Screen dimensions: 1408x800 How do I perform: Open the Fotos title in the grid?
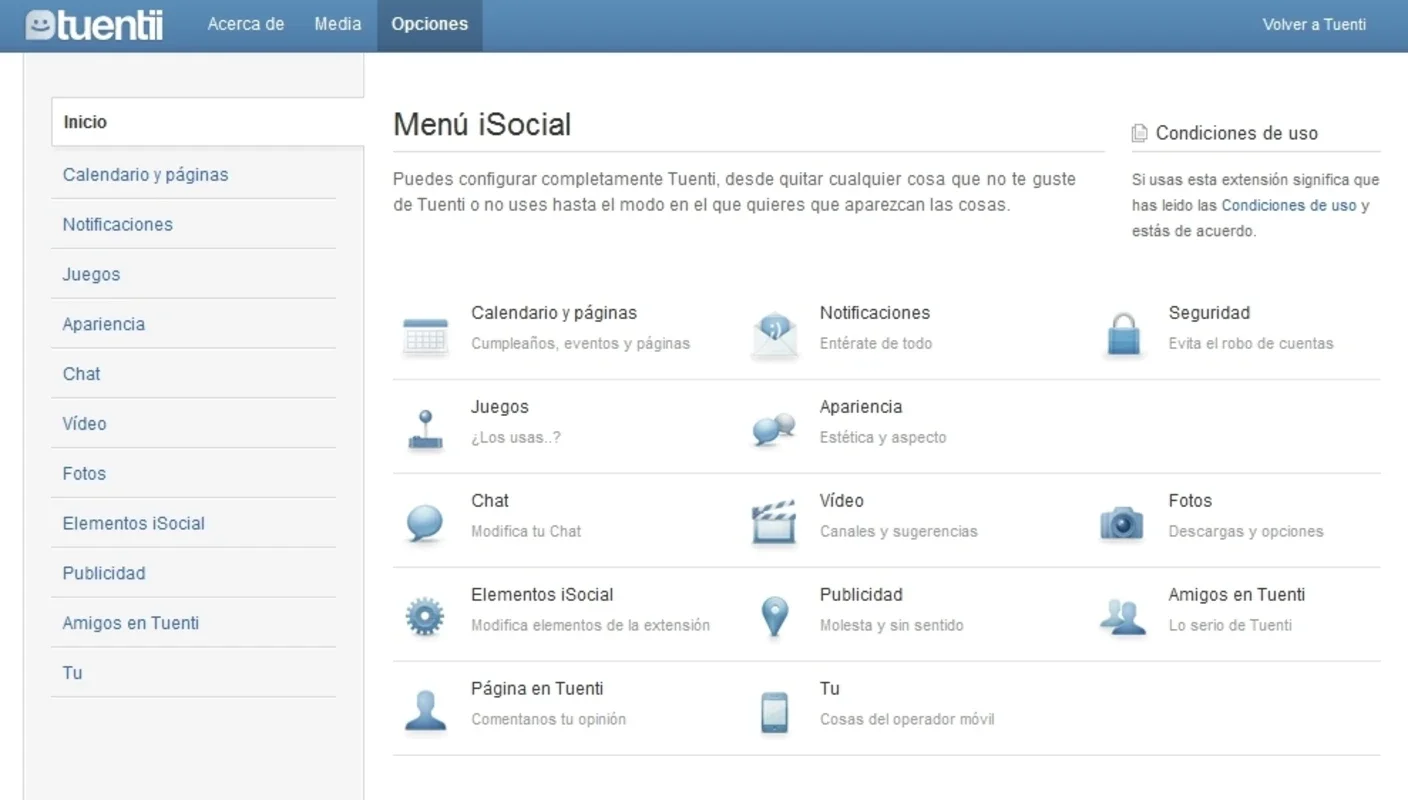coord(1190,501)
